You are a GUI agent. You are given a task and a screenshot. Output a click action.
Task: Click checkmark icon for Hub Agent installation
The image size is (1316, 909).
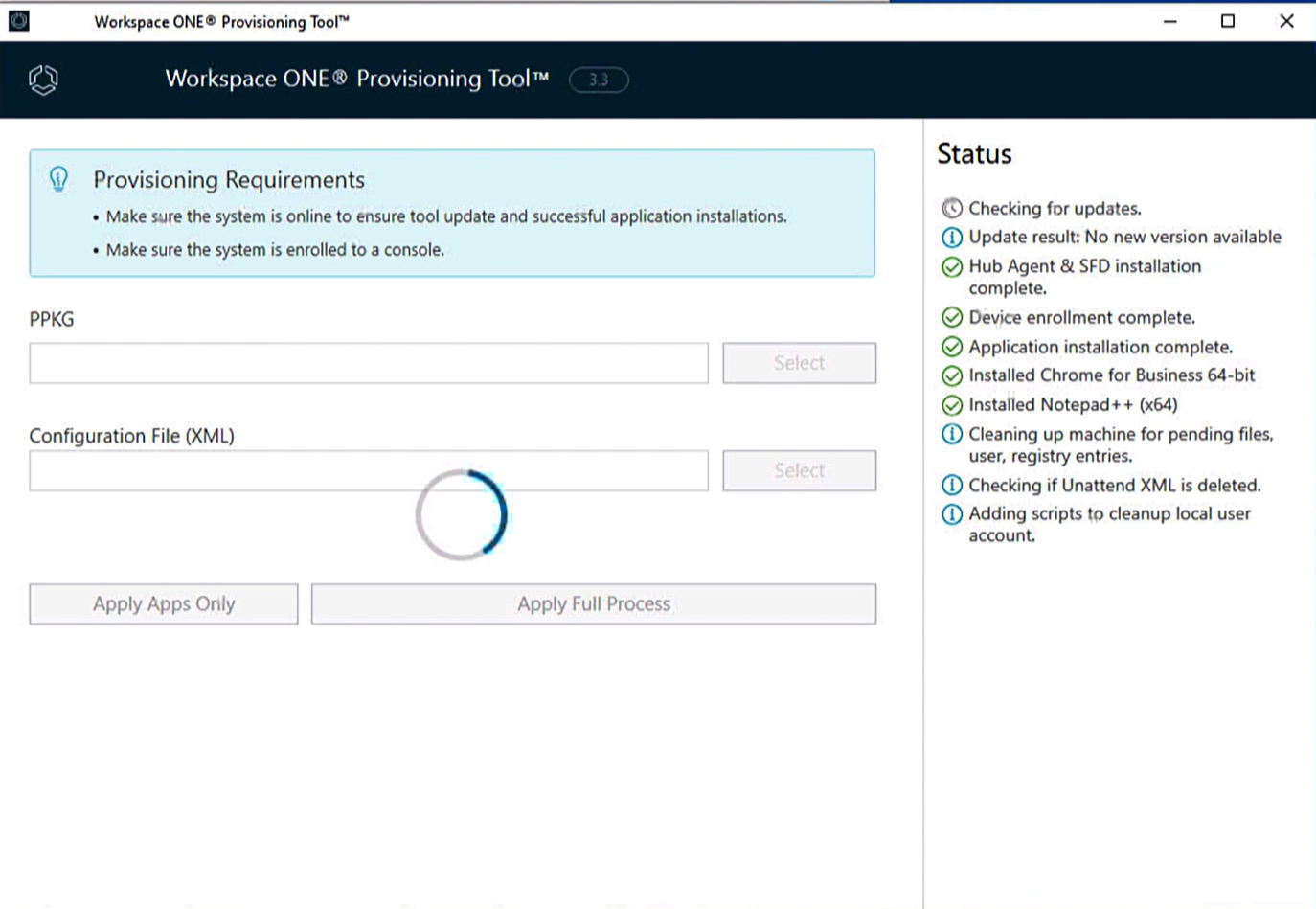[x=951, y=267]
